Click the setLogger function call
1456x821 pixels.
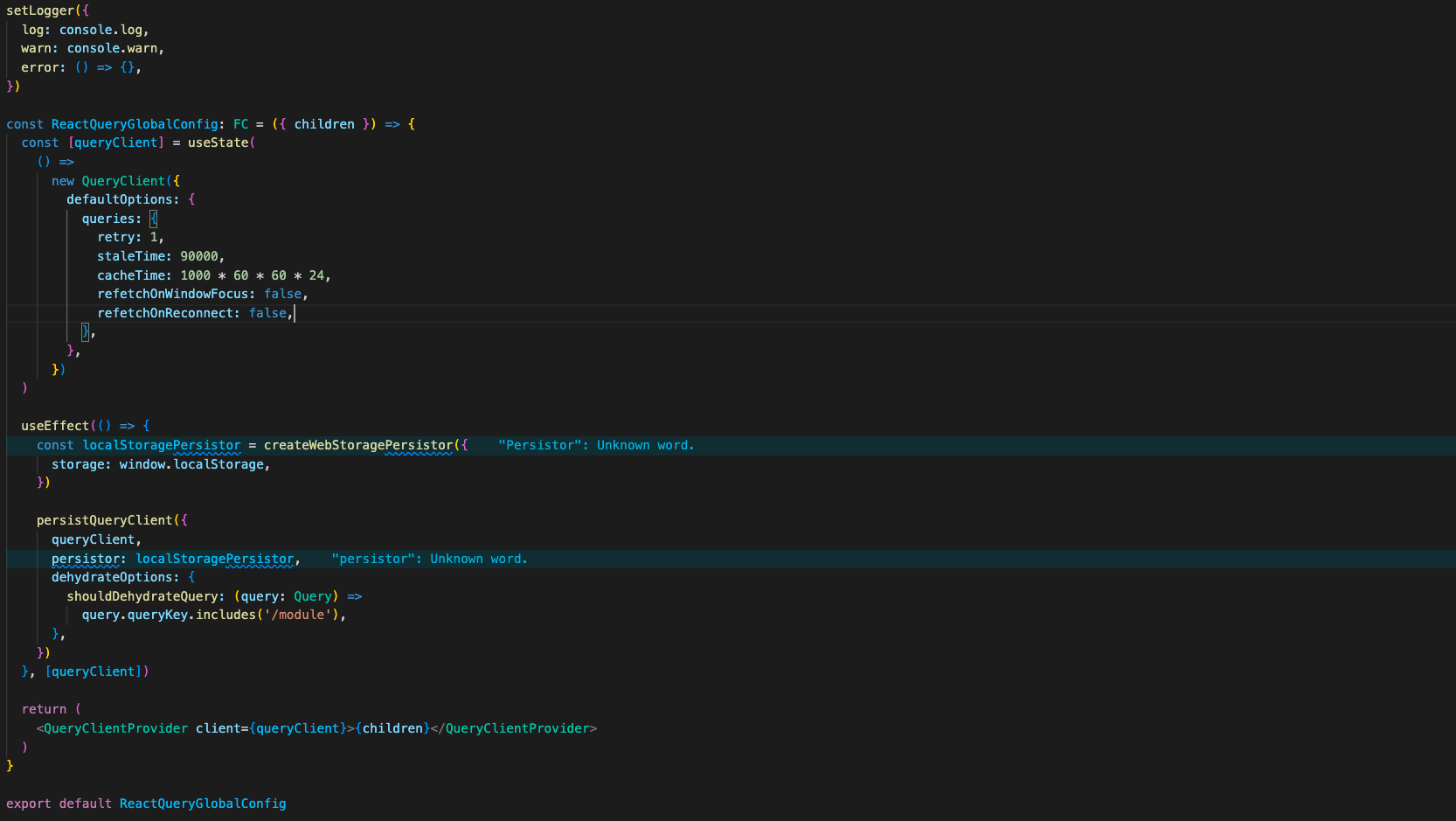(x=40, y=10)
